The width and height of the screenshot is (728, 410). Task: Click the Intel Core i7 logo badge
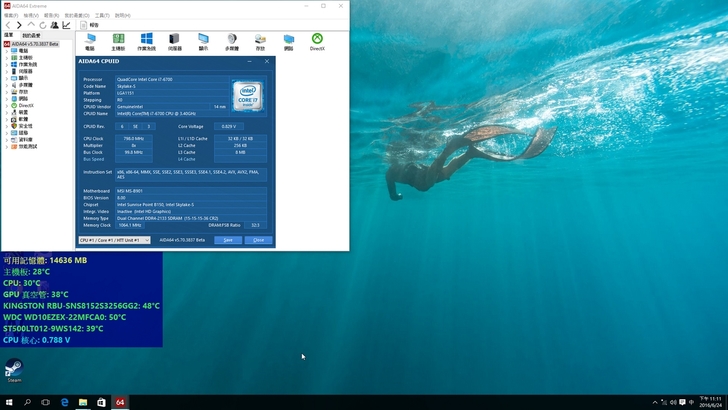pos(246,95)
